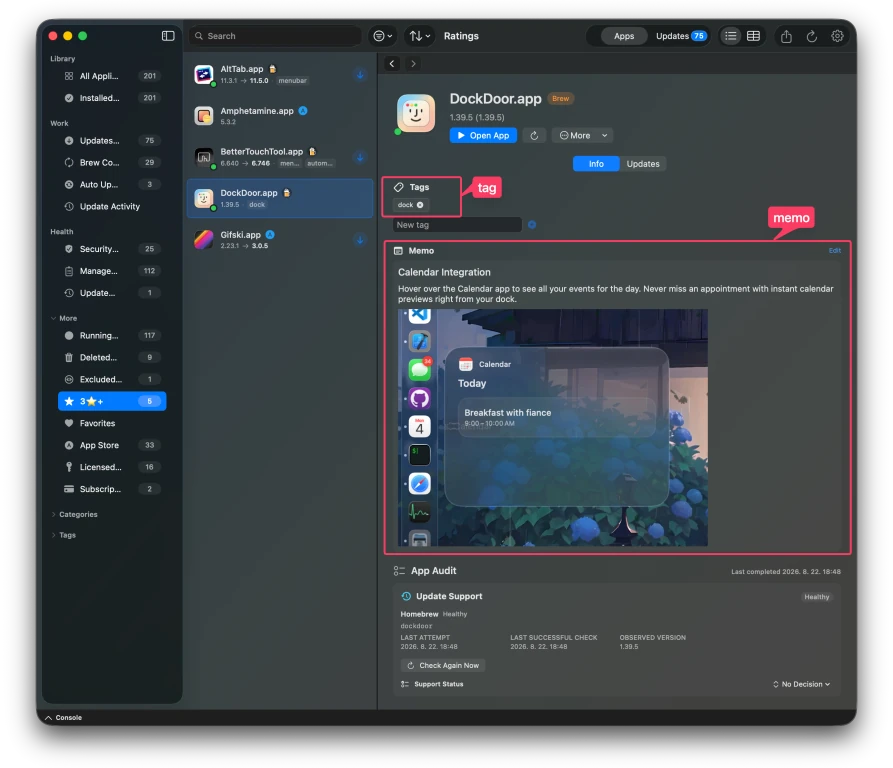Click Check Again Now button
The height and width of the screenshot is (768, 893).
click(443, 666)
